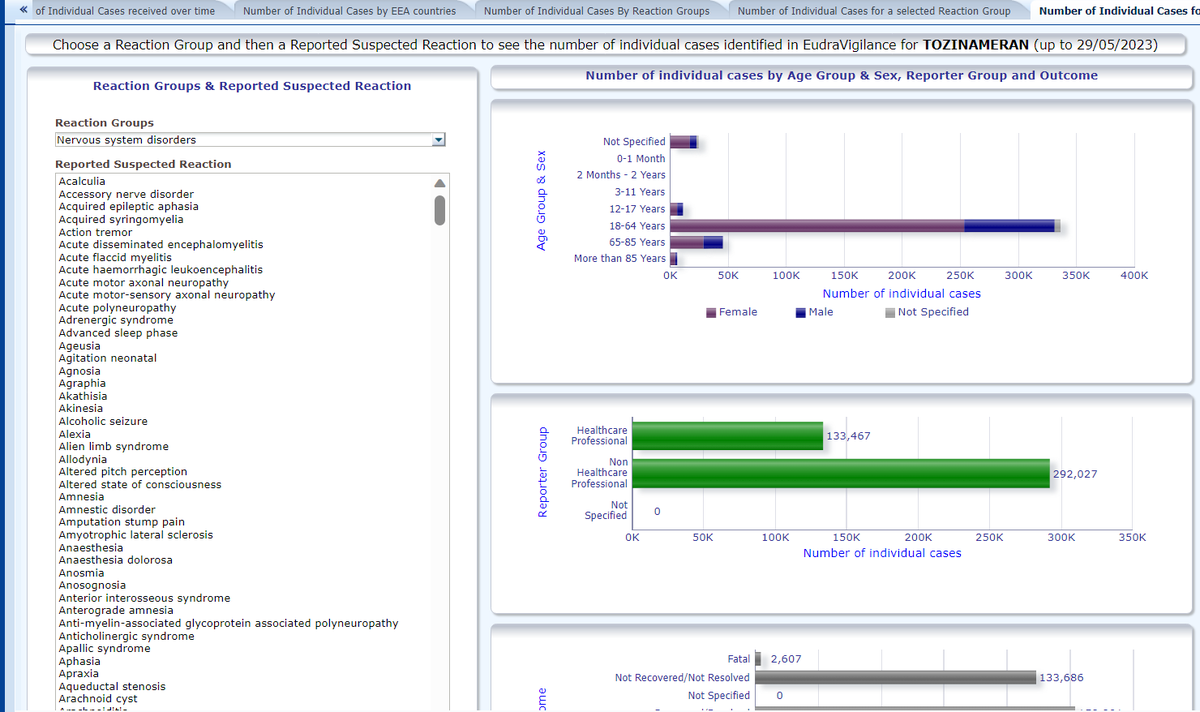Open the Reaction Groups dropdown arrow
The width and height of the screenshot is (1200, 712).
(437, 140)
